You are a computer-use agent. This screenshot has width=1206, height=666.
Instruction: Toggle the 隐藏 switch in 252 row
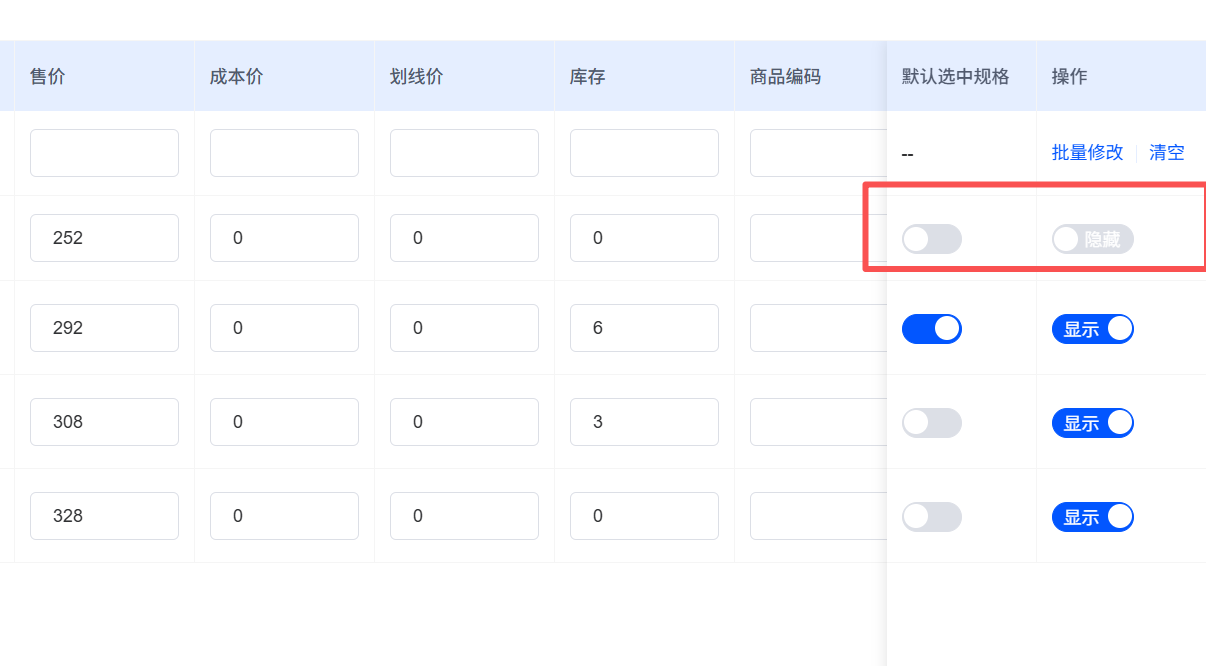pyautogui.click(x=1092, y=239)
